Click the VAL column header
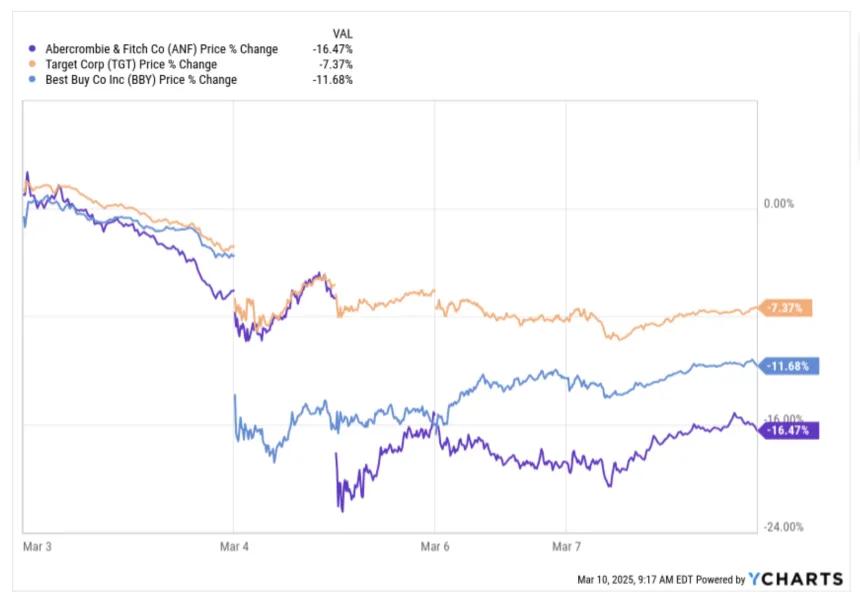This screenshot has height=601, width=860. point(343,34)
